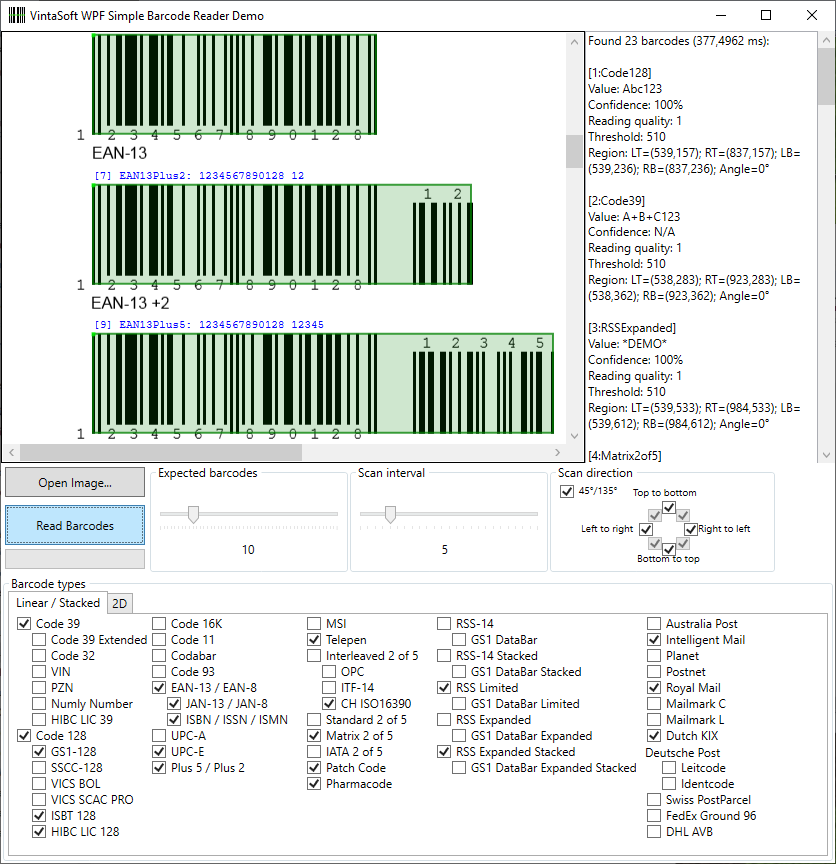The image size is (836, 864).
Task: Enable SSCC-128 checkbox
Action: [x=39, y=767]
